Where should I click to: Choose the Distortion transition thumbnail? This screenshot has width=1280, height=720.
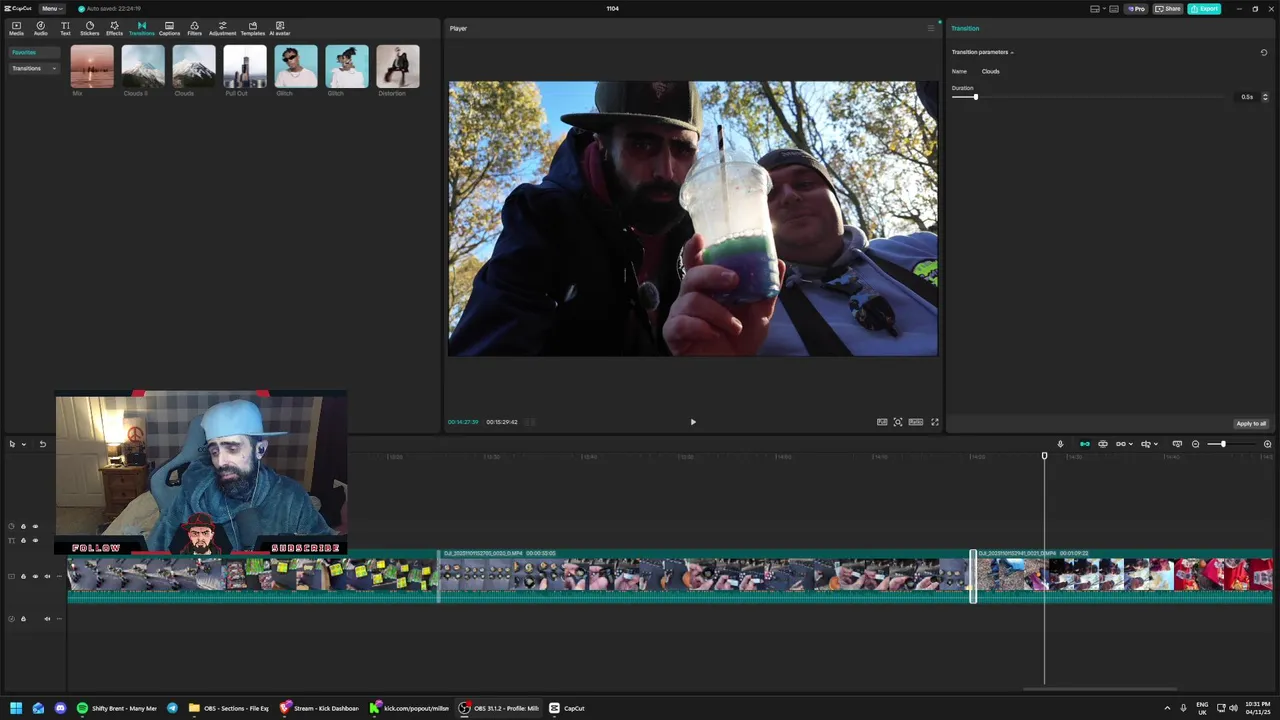click(x=398, y=66)
